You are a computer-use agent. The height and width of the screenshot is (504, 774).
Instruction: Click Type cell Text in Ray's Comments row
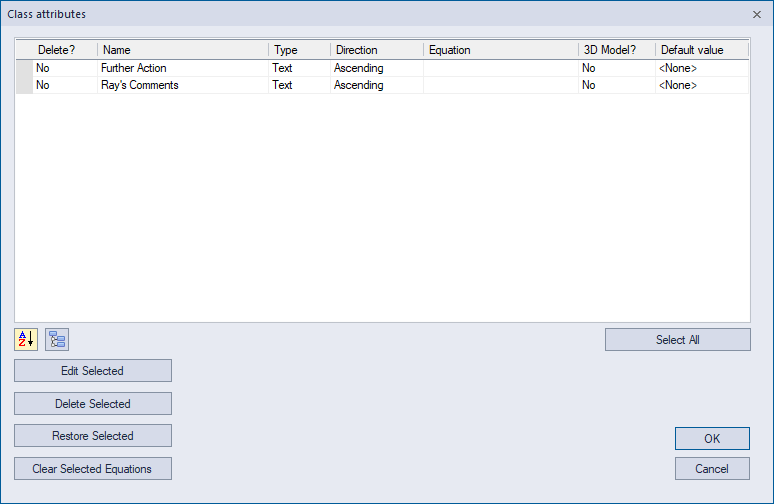pyautogui.click(x=300, y=85)
